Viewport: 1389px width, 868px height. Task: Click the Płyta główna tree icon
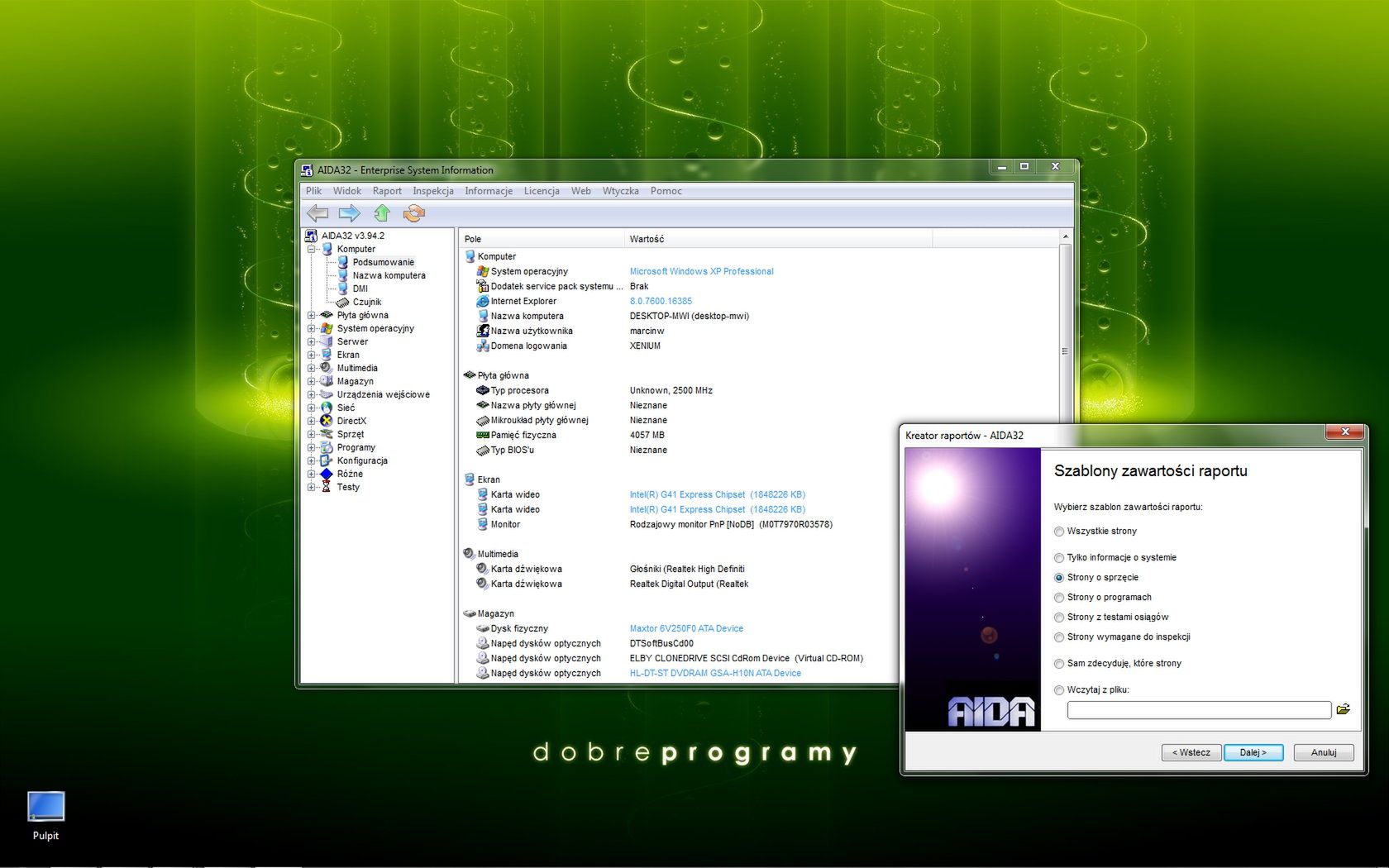327,315
